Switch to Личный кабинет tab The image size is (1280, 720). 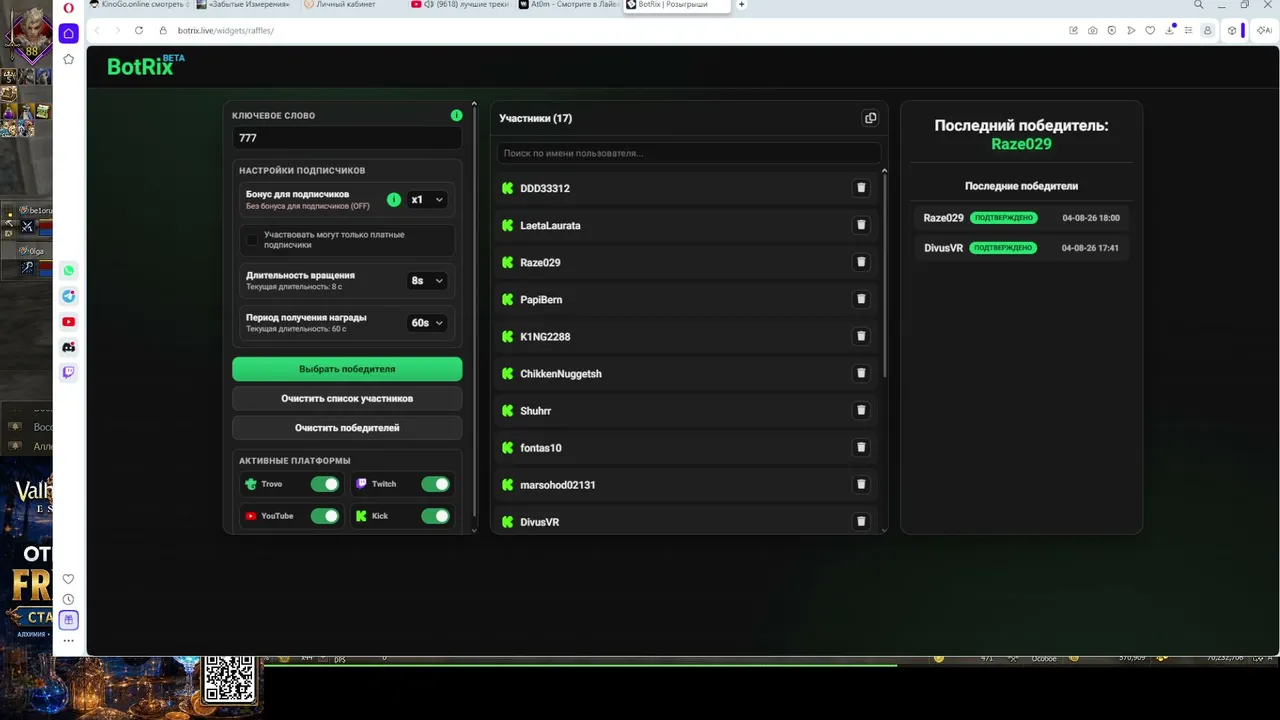pyautogui.click(x=344, y=5)
